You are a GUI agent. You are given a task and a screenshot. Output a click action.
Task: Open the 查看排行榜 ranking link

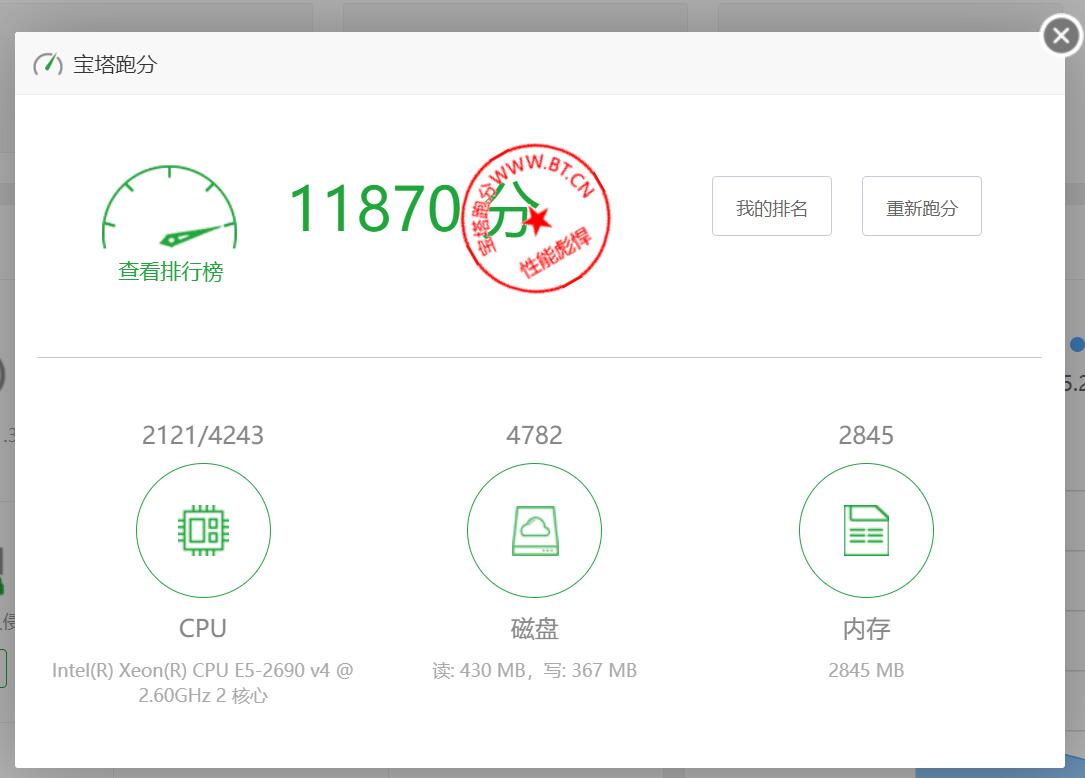pos(170,271)
